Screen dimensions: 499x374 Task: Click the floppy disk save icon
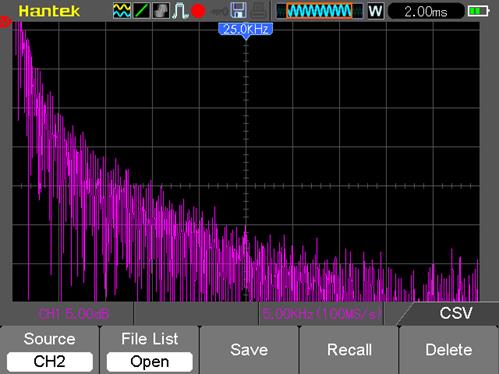click(x=239, y=10)
